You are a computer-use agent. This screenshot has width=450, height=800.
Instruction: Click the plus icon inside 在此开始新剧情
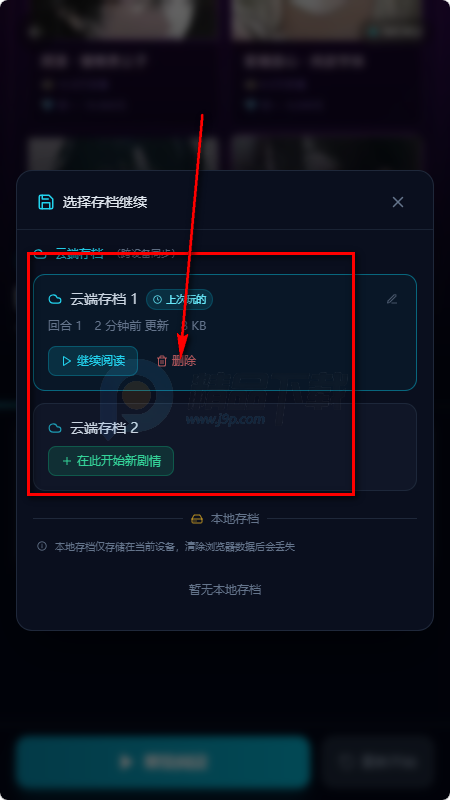point(66,461)
